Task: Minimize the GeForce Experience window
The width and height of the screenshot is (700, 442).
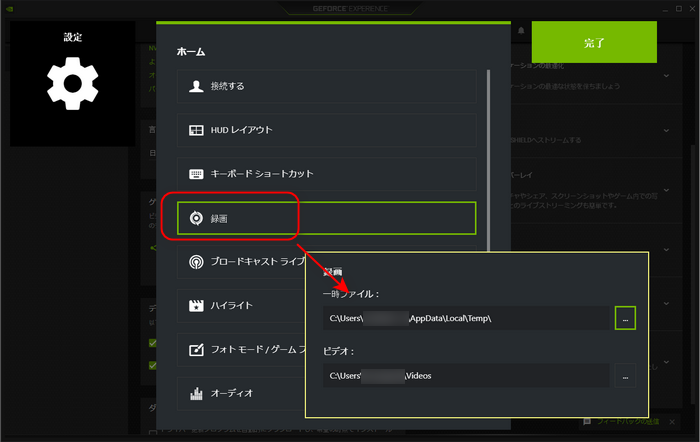Action: 665,8
